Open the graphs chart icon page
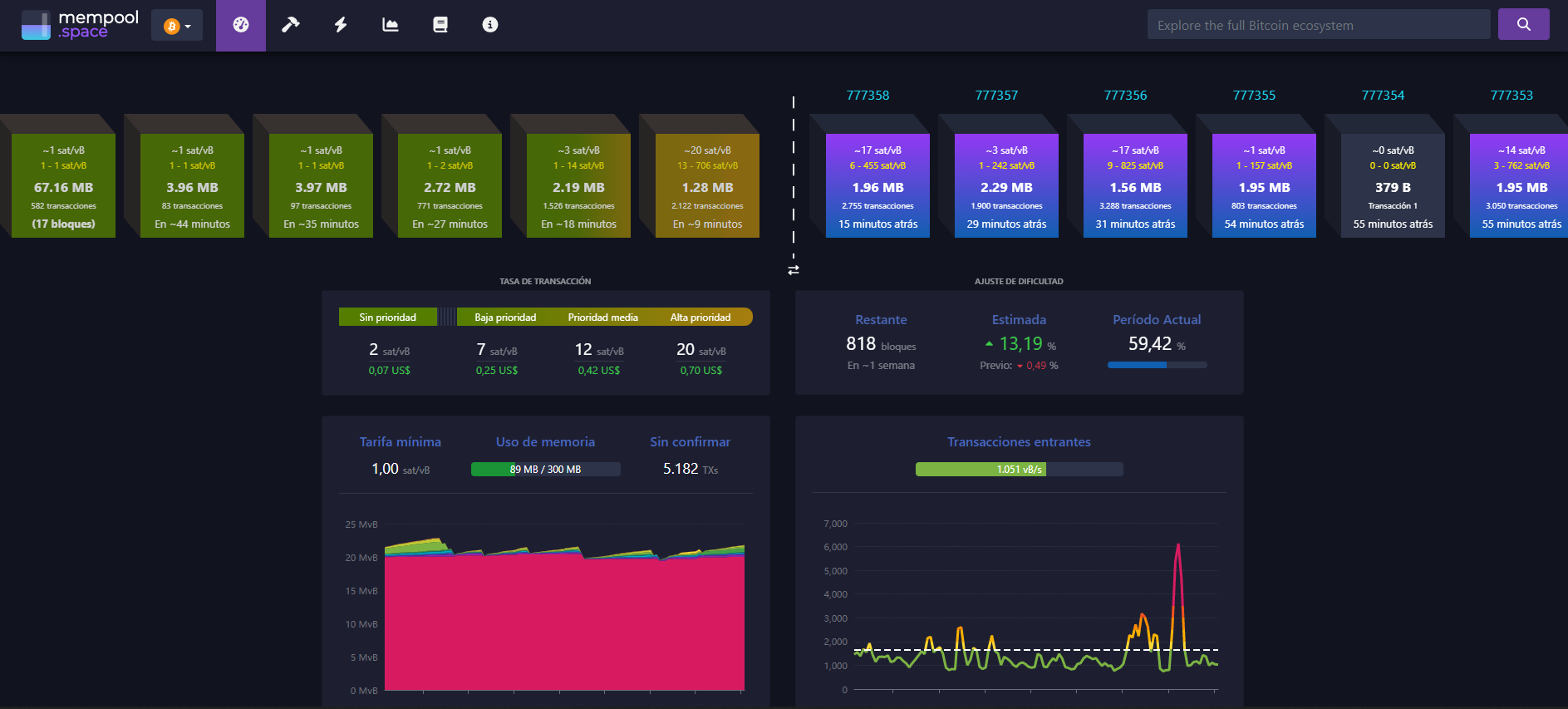 (391, 25)
